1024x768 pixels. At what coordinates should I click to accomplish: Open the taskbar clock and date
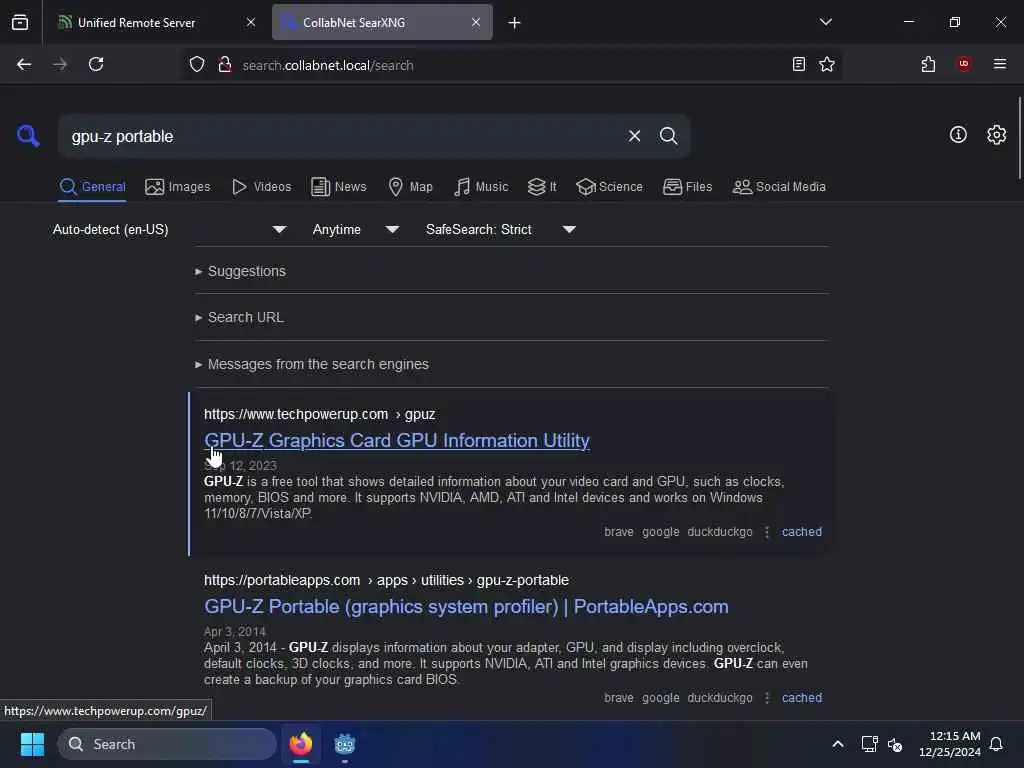[x=949, y=744]
